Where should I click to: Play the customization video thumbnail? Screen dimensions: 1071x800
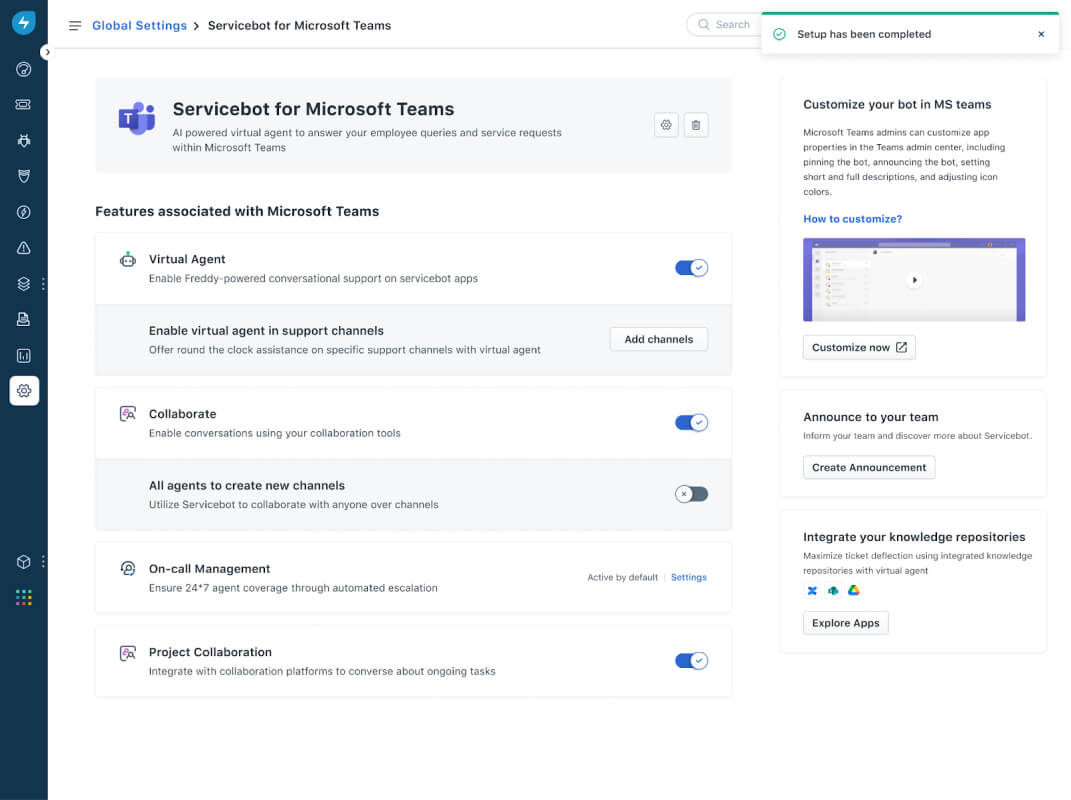914,279
